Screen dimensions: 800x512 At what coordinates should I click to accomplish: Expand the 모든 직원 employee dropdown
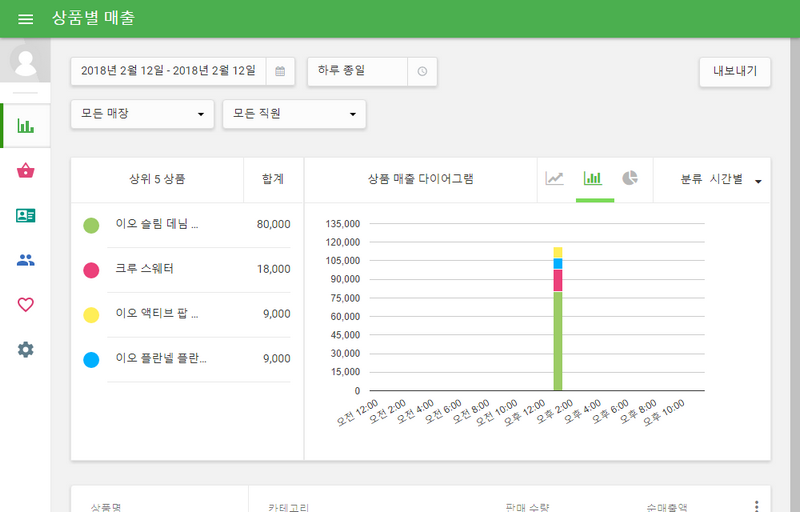click(294, 114)
